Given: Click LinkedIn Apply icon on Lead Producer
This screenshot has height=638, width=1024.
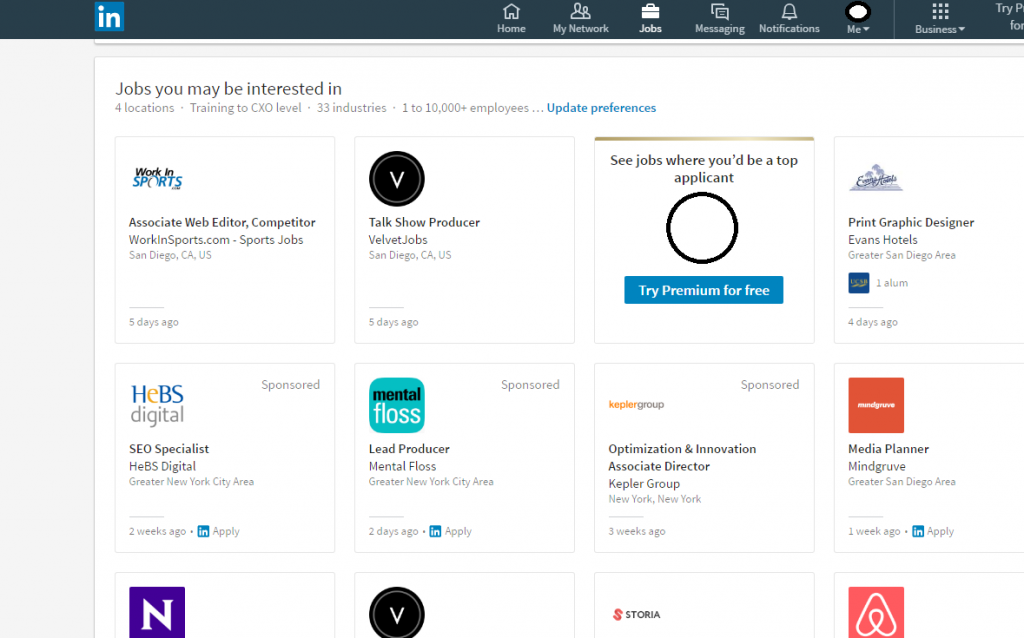Looking at the screenshot, I should point(435,532).
